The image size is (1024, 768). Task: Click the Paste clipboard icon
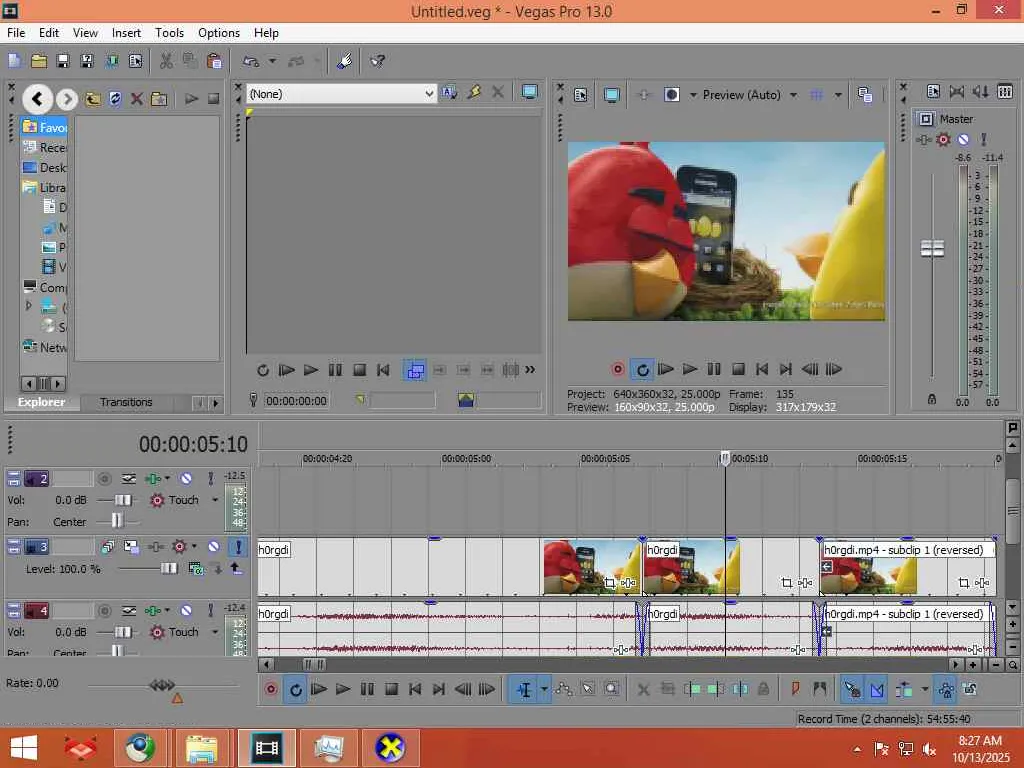214,61
